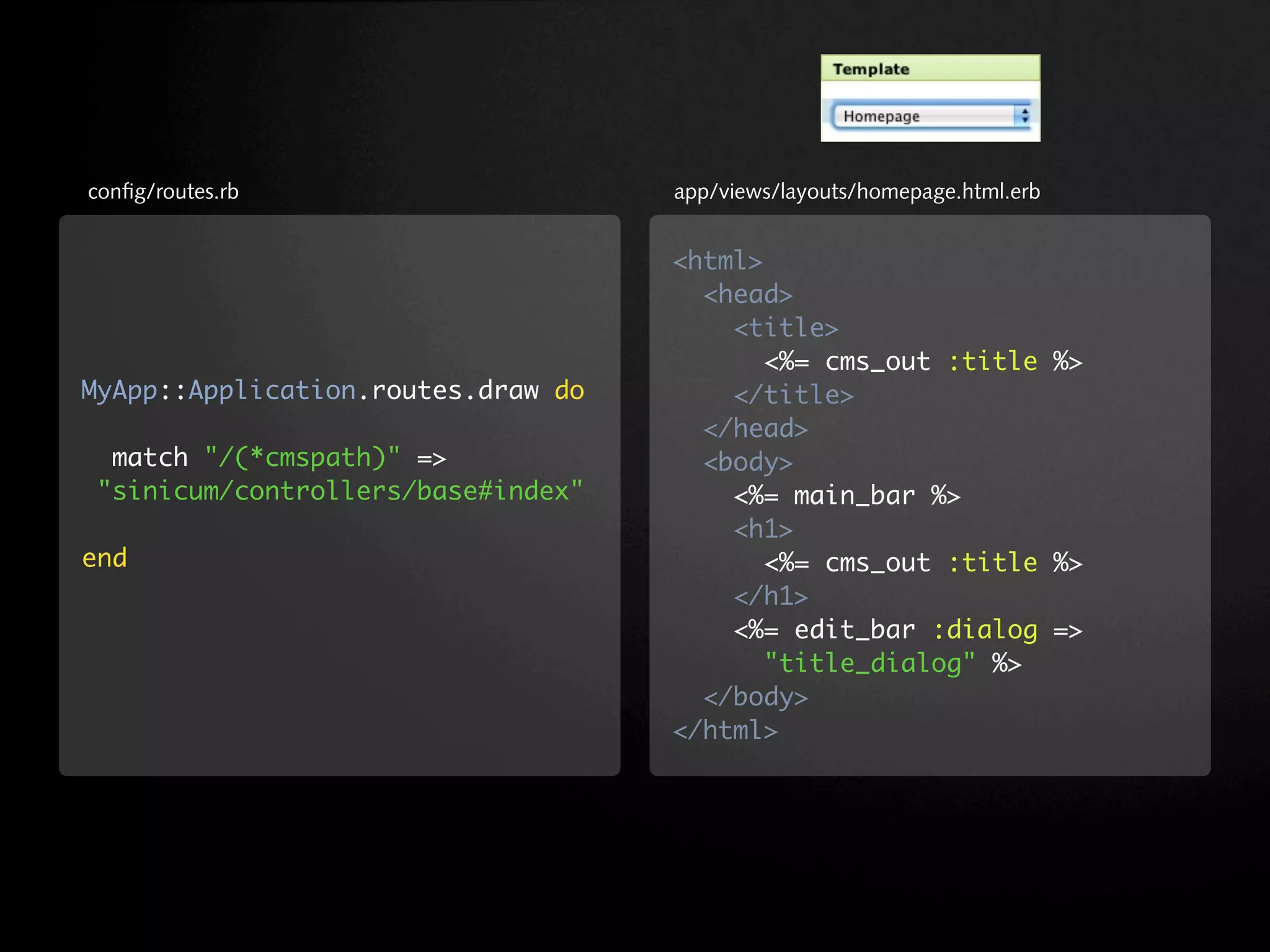Click the Template dropdown stepper arrows

[1024, 116]
